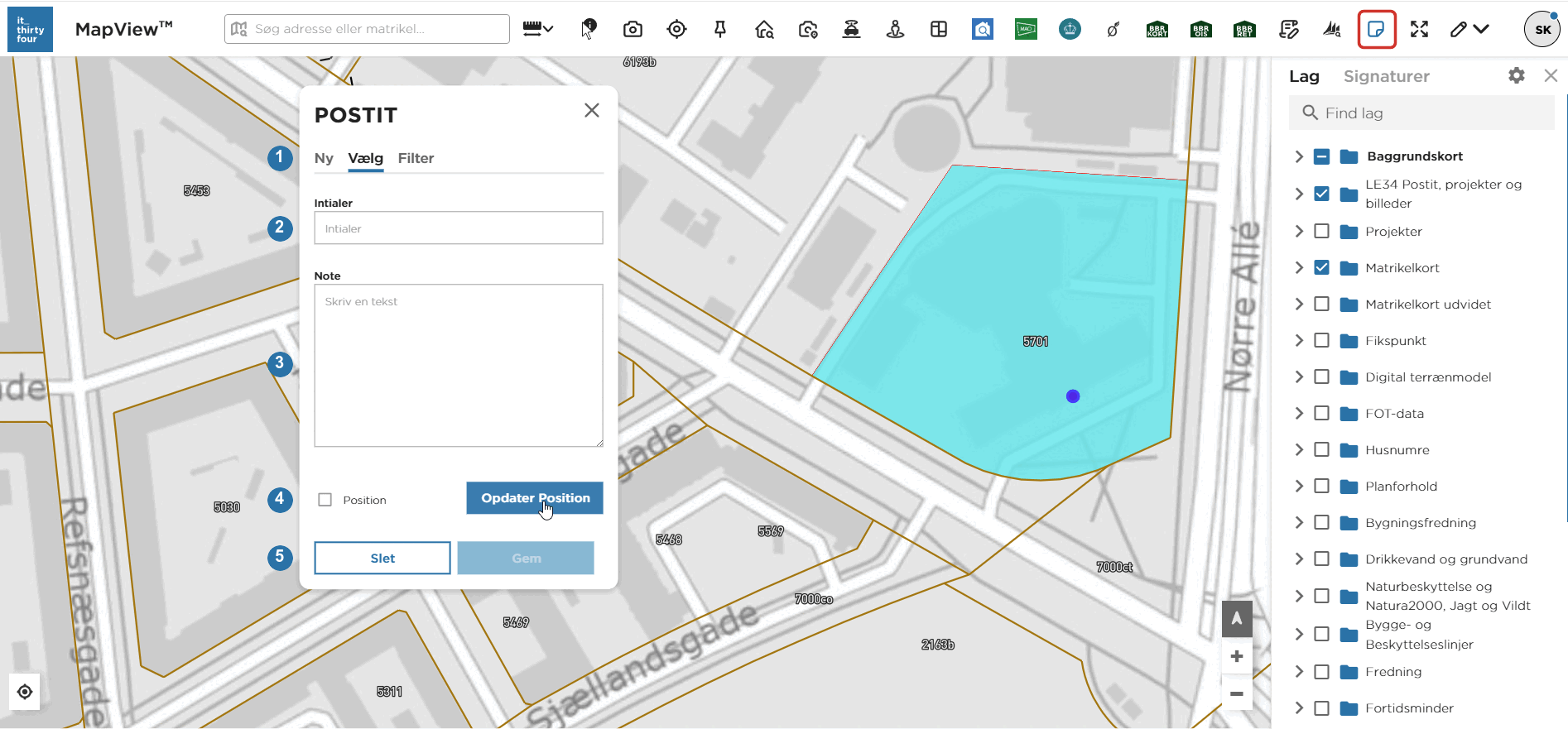Viewport: 1568px width, 729px height.
Task: Open the blue house search app icon
Action: [x=983, y=29]
